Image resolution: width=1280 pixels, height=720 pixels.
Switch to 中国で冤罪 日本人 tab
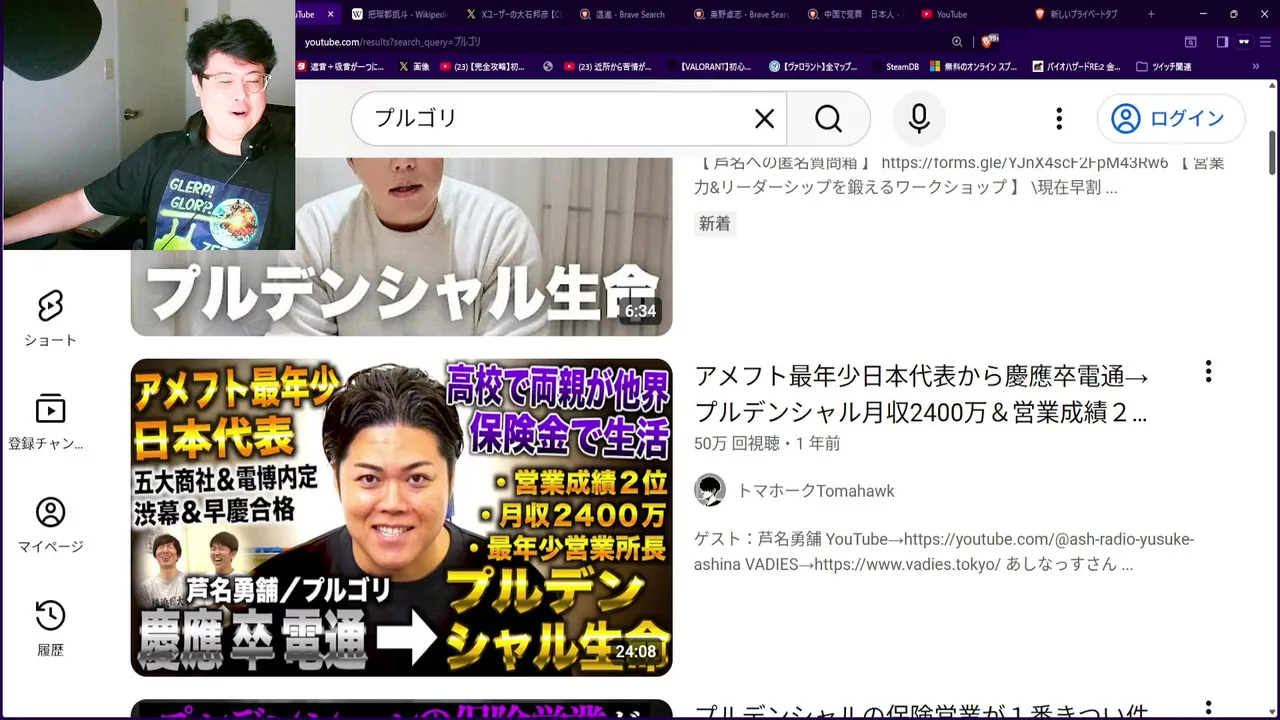point(856,14)
